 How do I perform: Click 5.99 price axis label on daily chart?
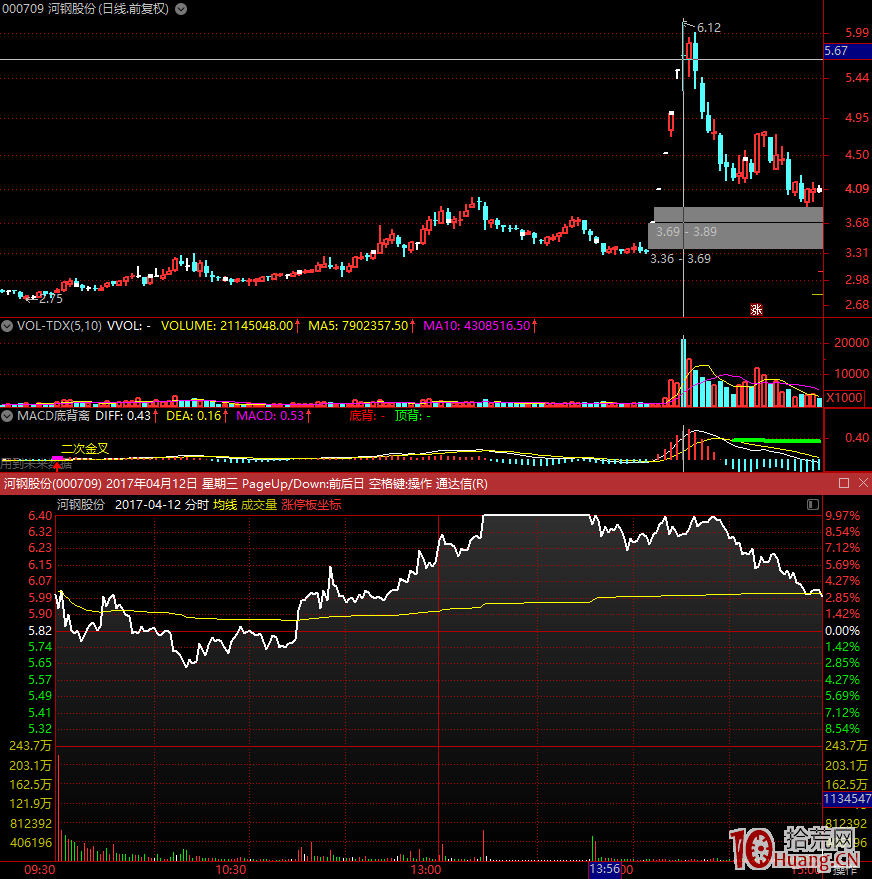point(857,33)
